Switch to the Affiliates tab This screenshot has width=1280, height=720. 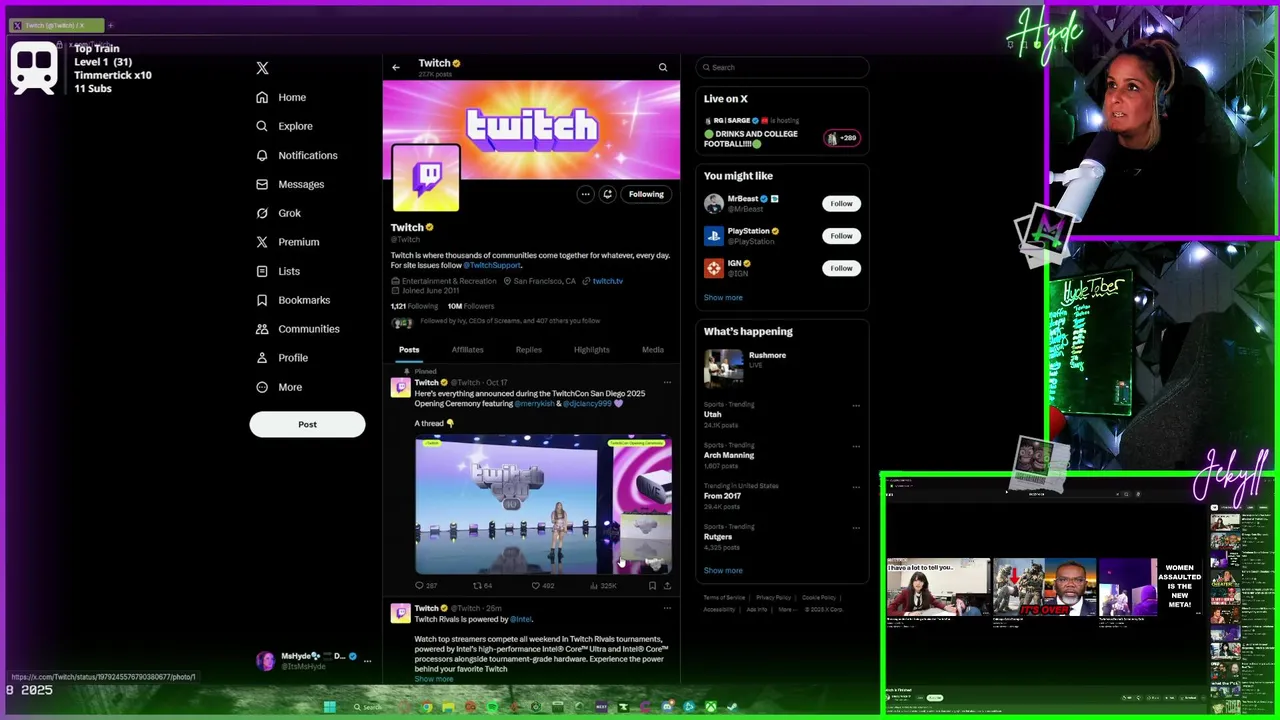click(467, 350)
